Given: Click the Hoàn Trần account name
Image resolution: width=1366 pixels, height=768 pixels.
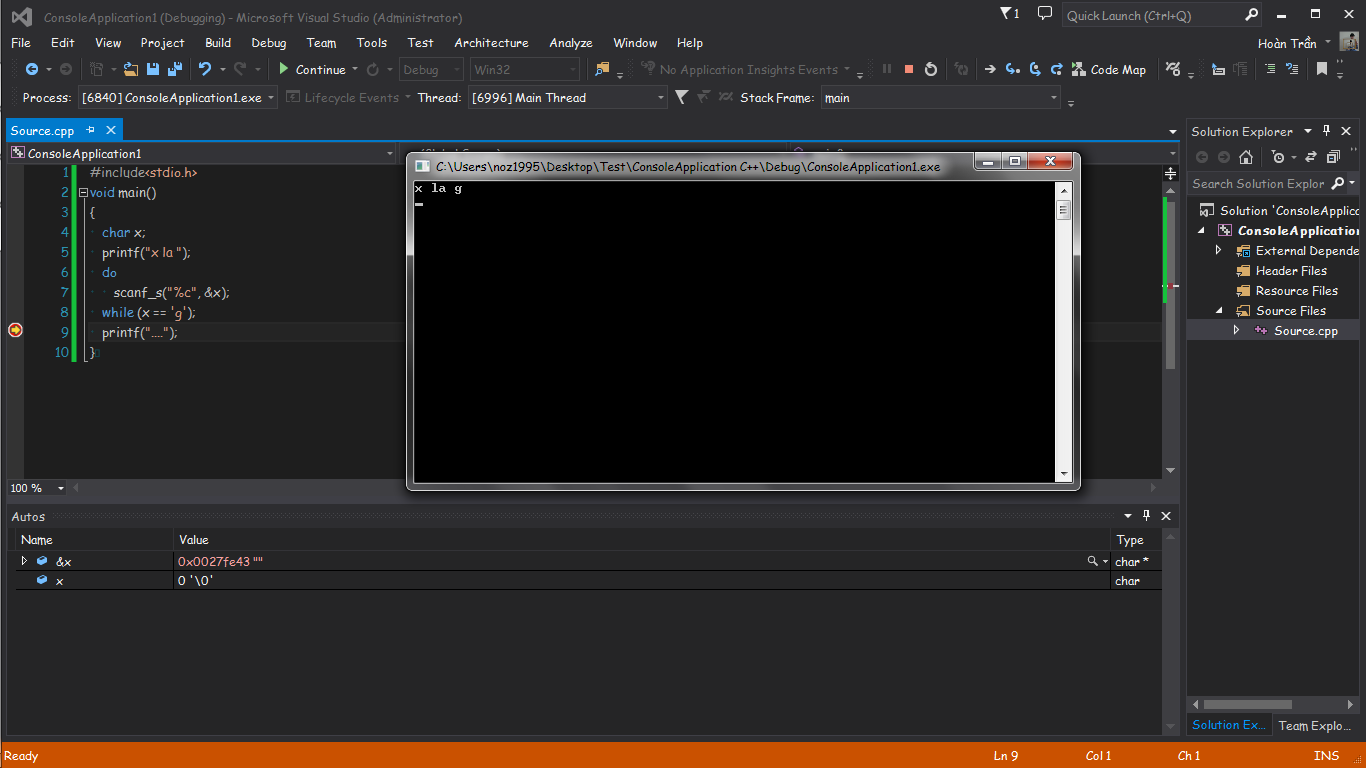Looking at the screenshot, I should coord(1287,43).
